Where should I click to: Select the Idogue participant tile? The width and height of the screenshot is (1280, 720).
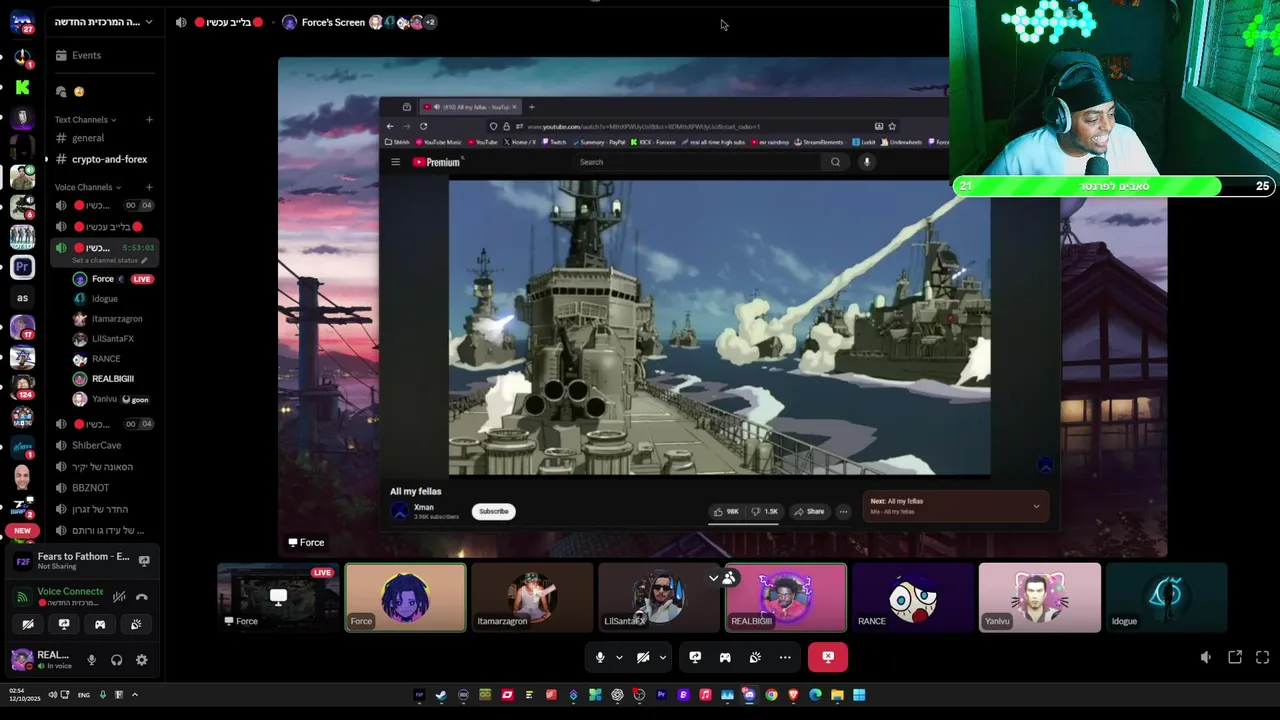pos(1166,597)
